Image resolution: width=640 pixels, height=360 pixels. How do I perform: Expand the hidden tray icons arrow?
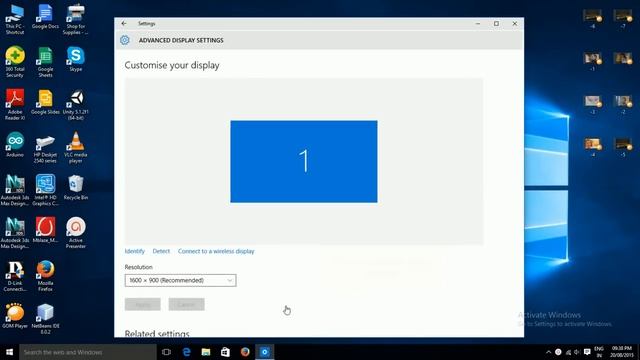548,352
